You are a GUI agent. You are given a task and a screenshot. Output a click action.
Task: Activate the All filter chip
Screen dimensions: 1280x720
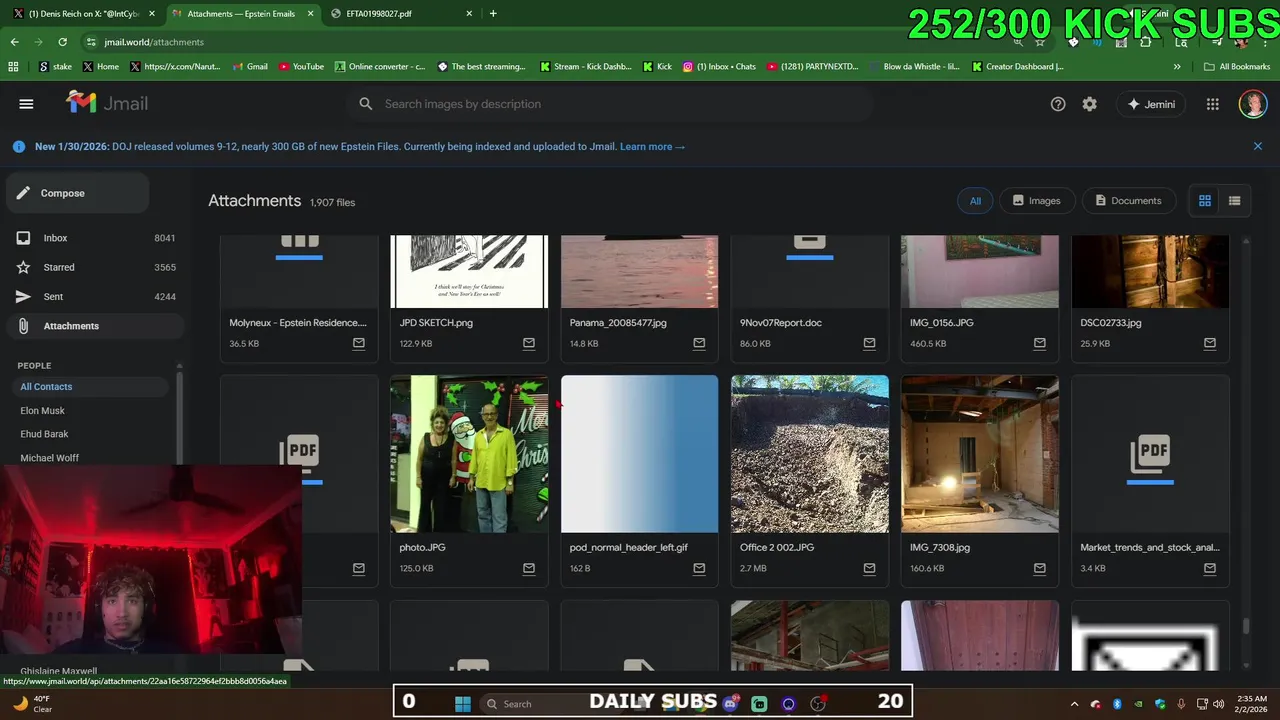975,201
